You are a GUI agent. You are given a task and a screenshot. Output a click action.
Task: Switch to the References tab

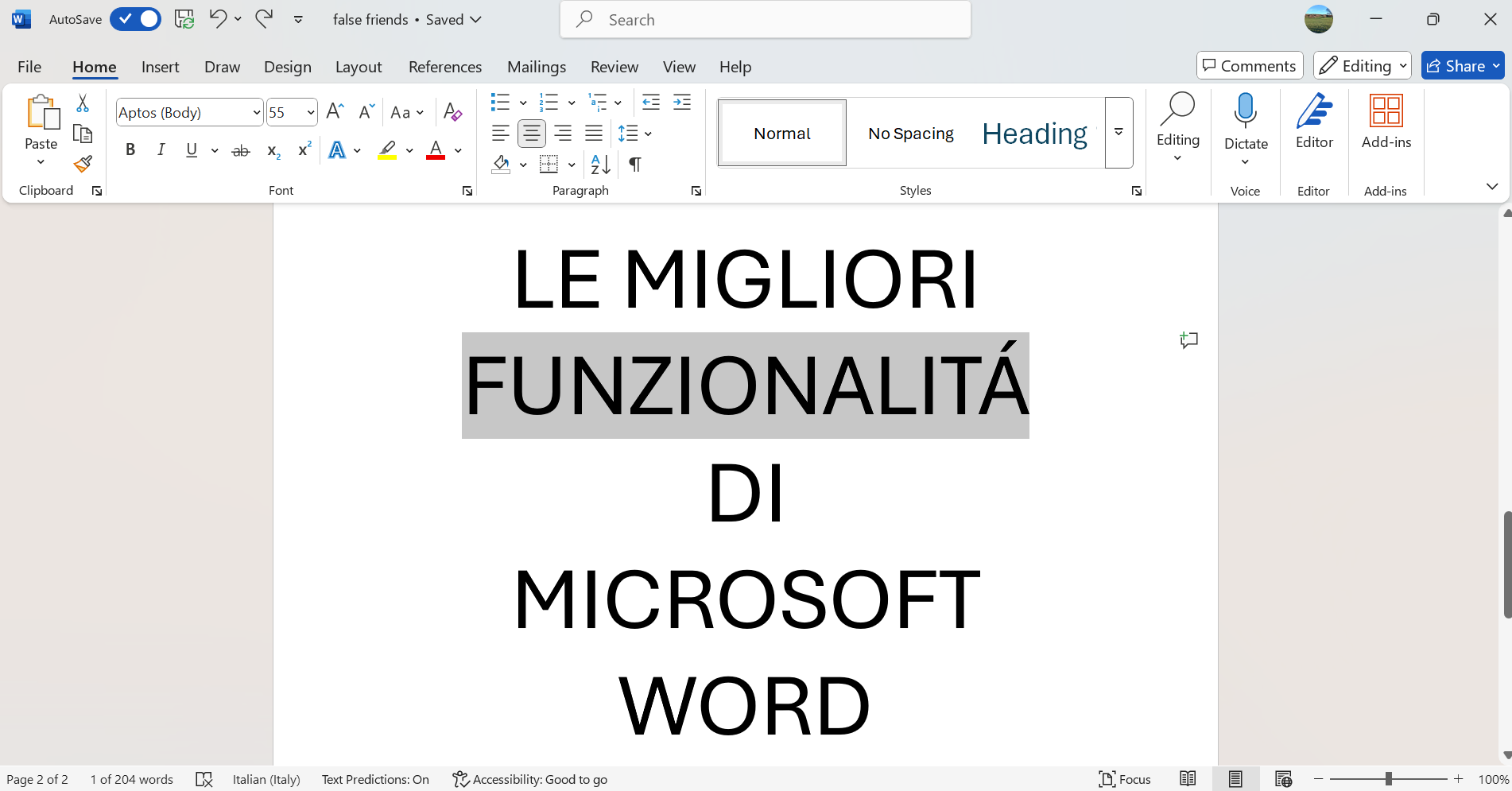(x=445, y=67)
